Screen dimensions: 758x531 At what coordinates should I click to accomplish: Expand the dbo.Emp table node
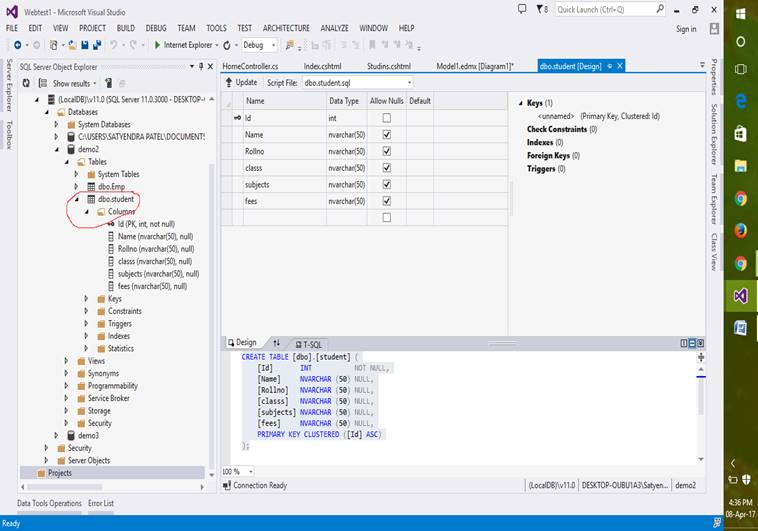click(x=75, y=186)
